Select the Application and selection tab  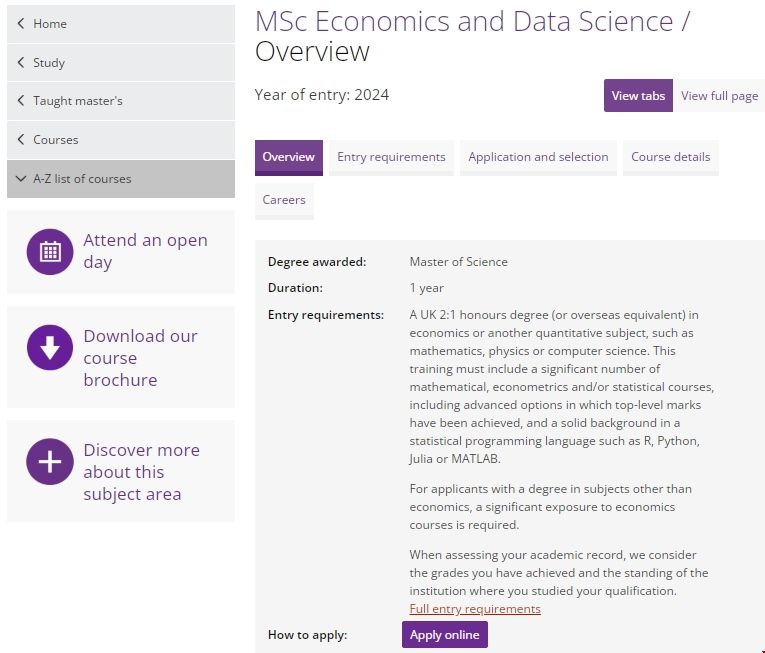click(x=538, y=157)
